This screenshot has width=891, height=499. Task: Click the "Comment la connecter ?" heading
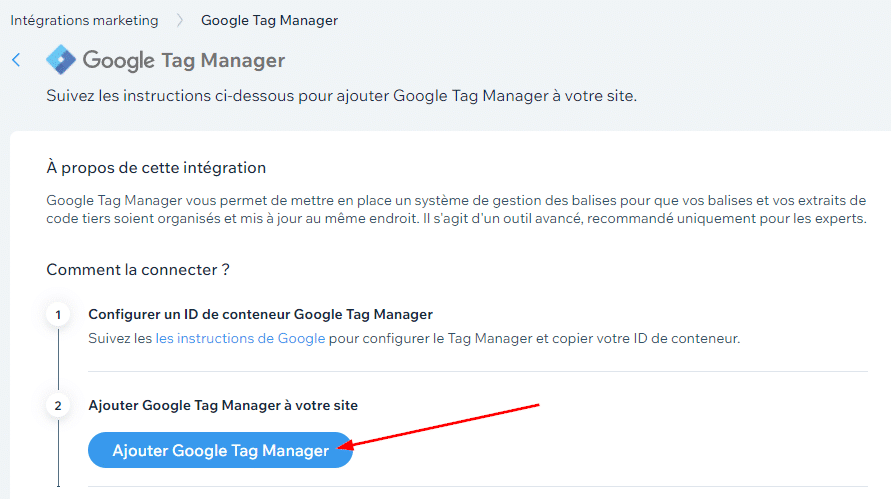coord(139,270)
